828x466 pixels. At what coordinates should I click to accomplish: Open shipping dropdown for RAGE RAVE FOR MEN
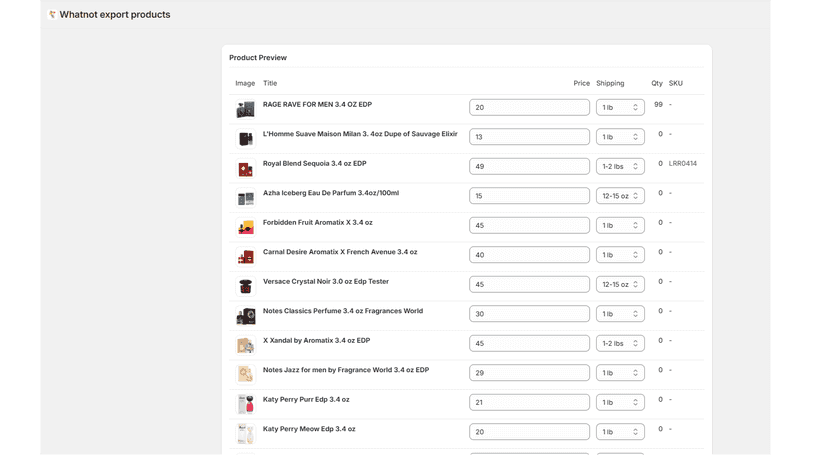pos(620,107)
